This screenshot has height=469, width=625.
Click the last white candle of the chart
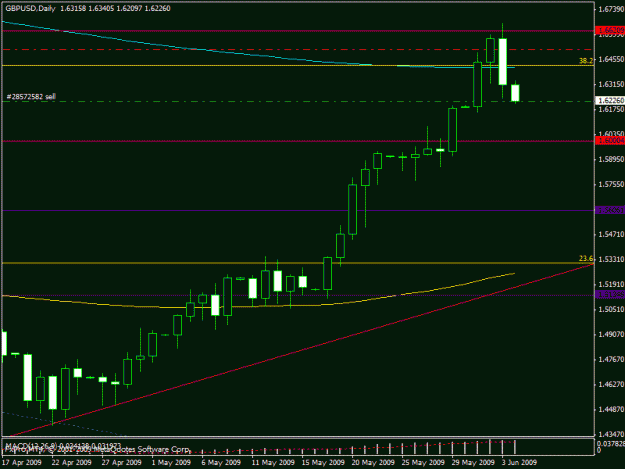(x=515, y=93)
